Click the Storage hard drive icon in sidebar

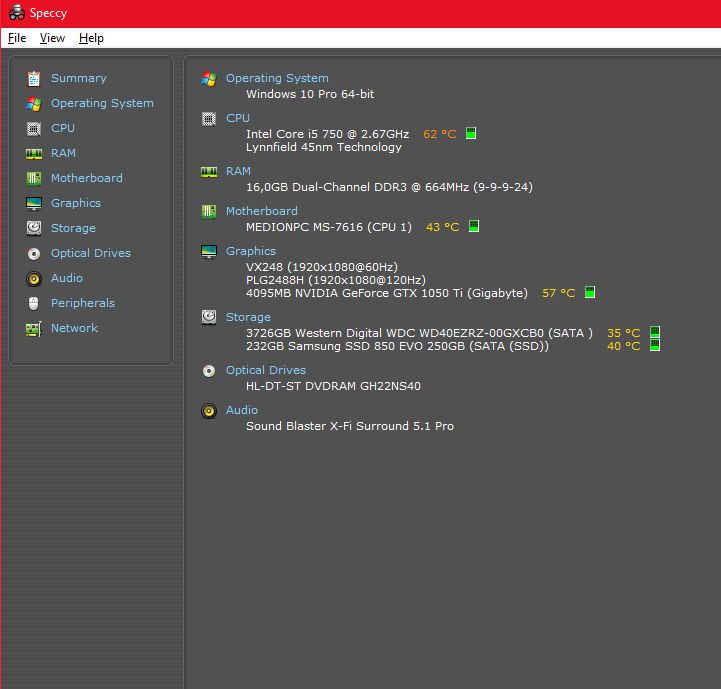pyautogui.click(x=34, y=228)
